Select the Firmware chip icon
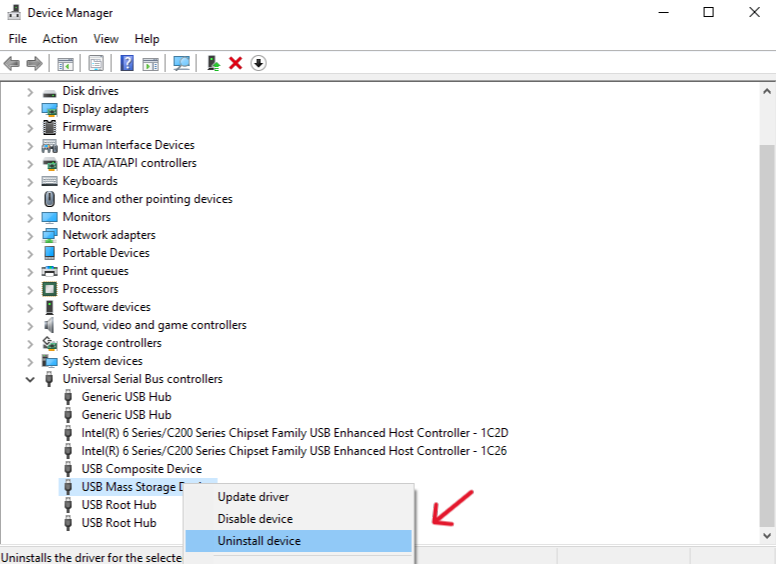Screen dimensions: 776x564 click(49, 127)
